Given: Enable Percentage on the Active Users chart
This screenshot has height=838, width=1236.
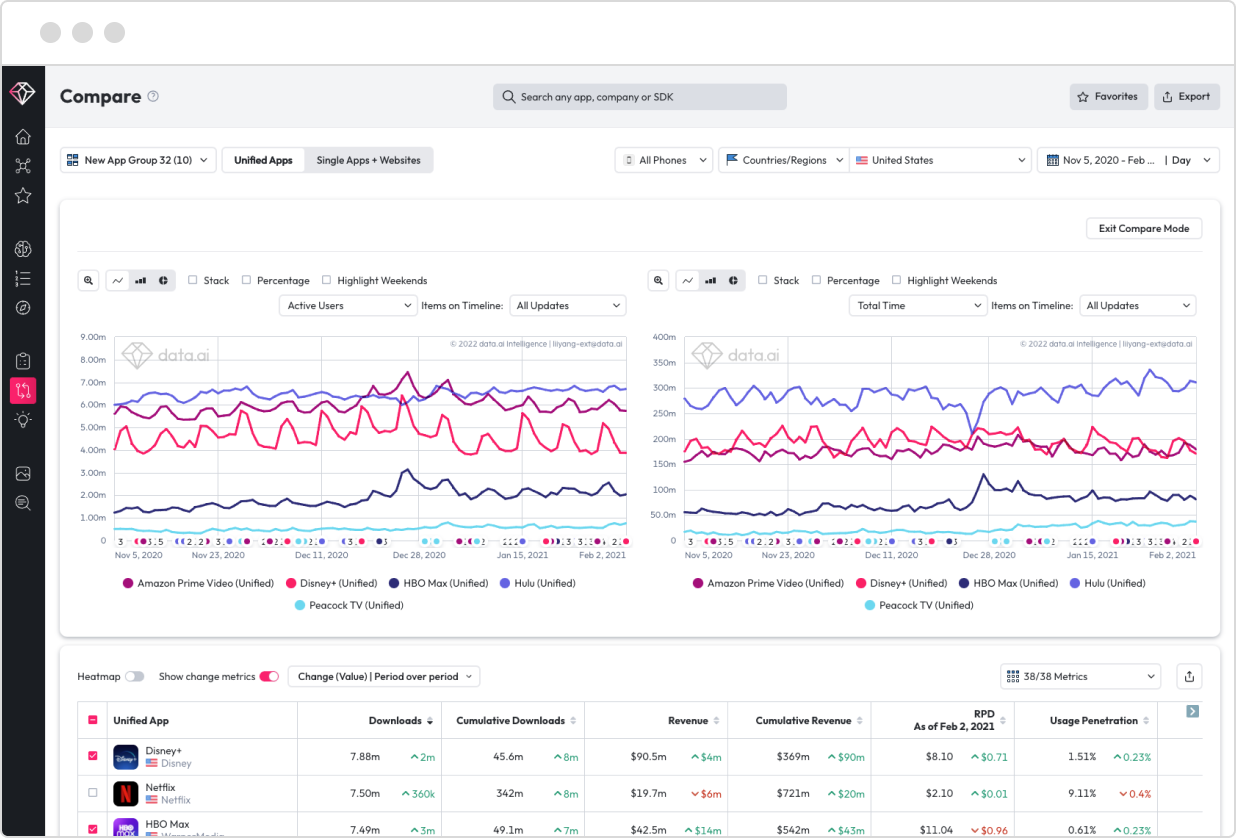Looking at the screenshot, I should click(x=246, y=281).
